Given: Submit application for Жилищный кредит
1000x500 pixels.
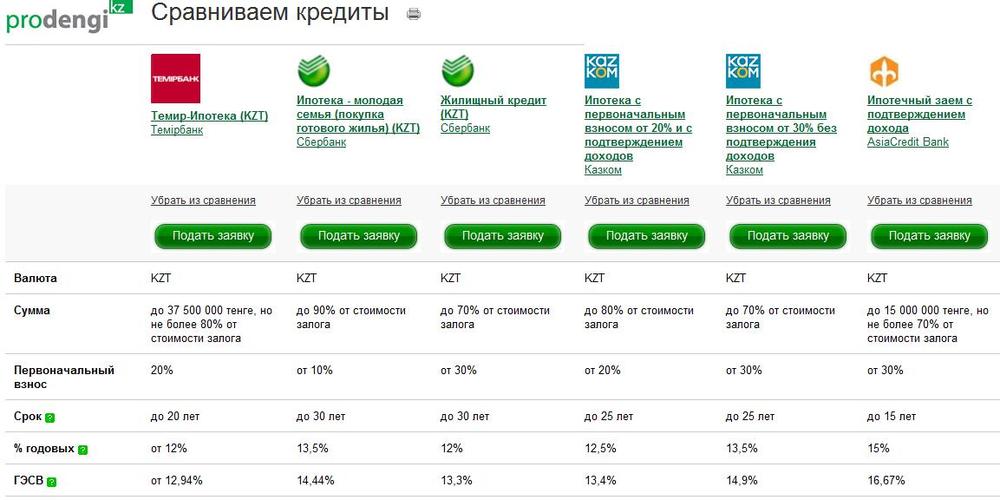Looking at the screenshot, I should (503, 236).
